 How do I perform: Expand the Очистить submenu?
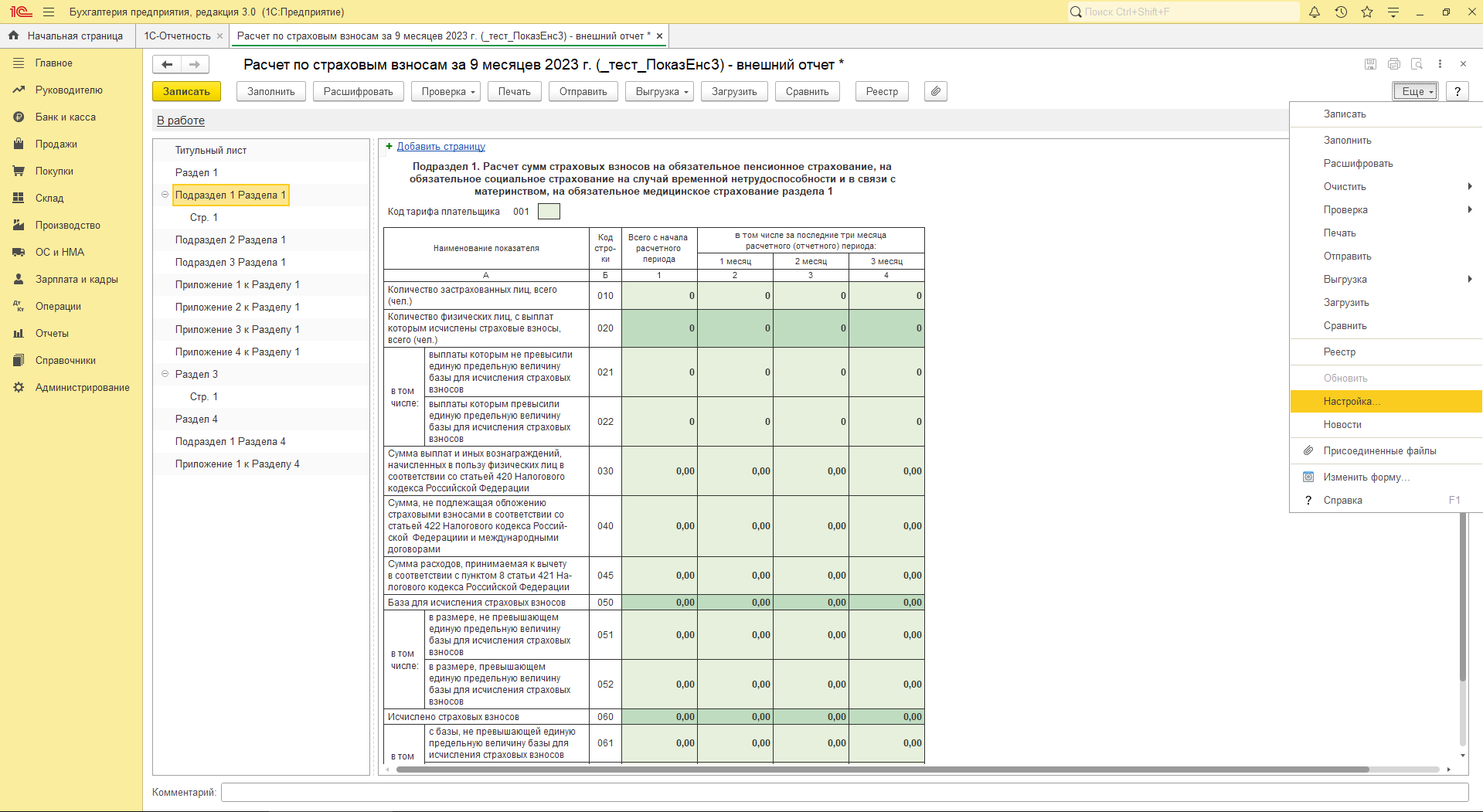click(1386, 187)
